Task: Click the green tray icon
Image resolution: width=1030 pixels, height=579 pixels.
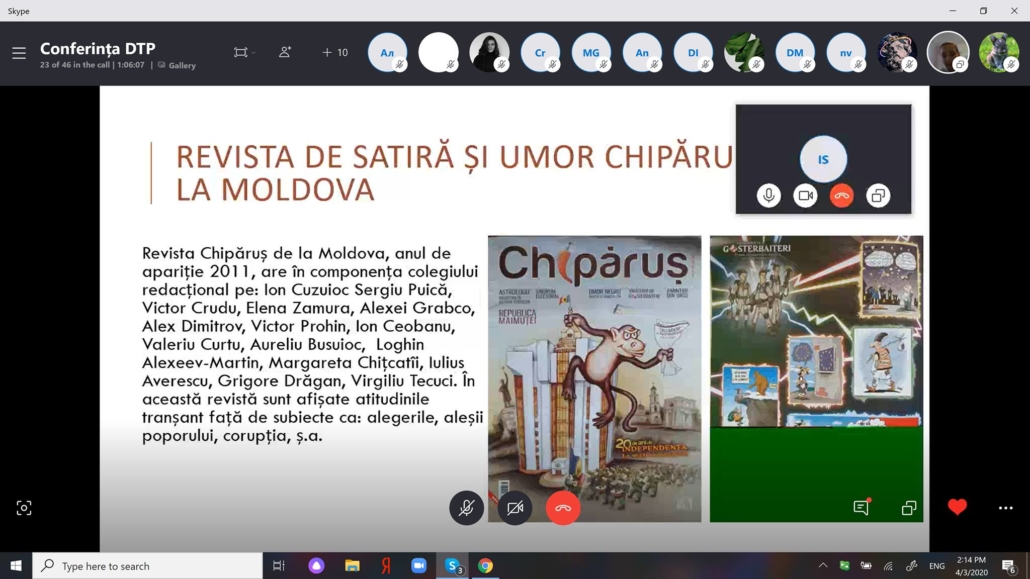Action: [x=845, y=565]
